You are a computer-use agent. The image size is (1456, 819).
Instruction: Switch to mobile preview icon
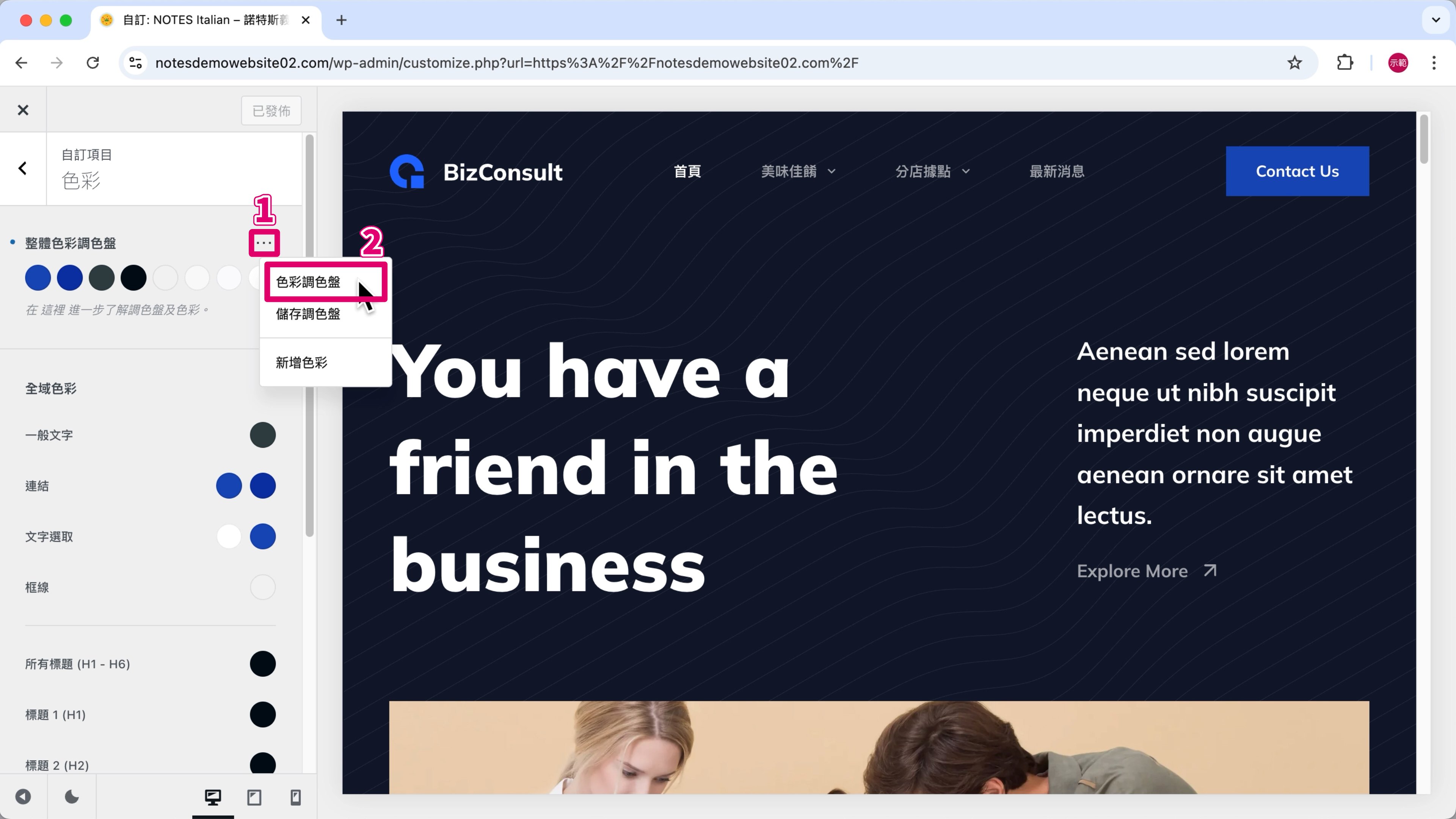(x=296, y=797)
